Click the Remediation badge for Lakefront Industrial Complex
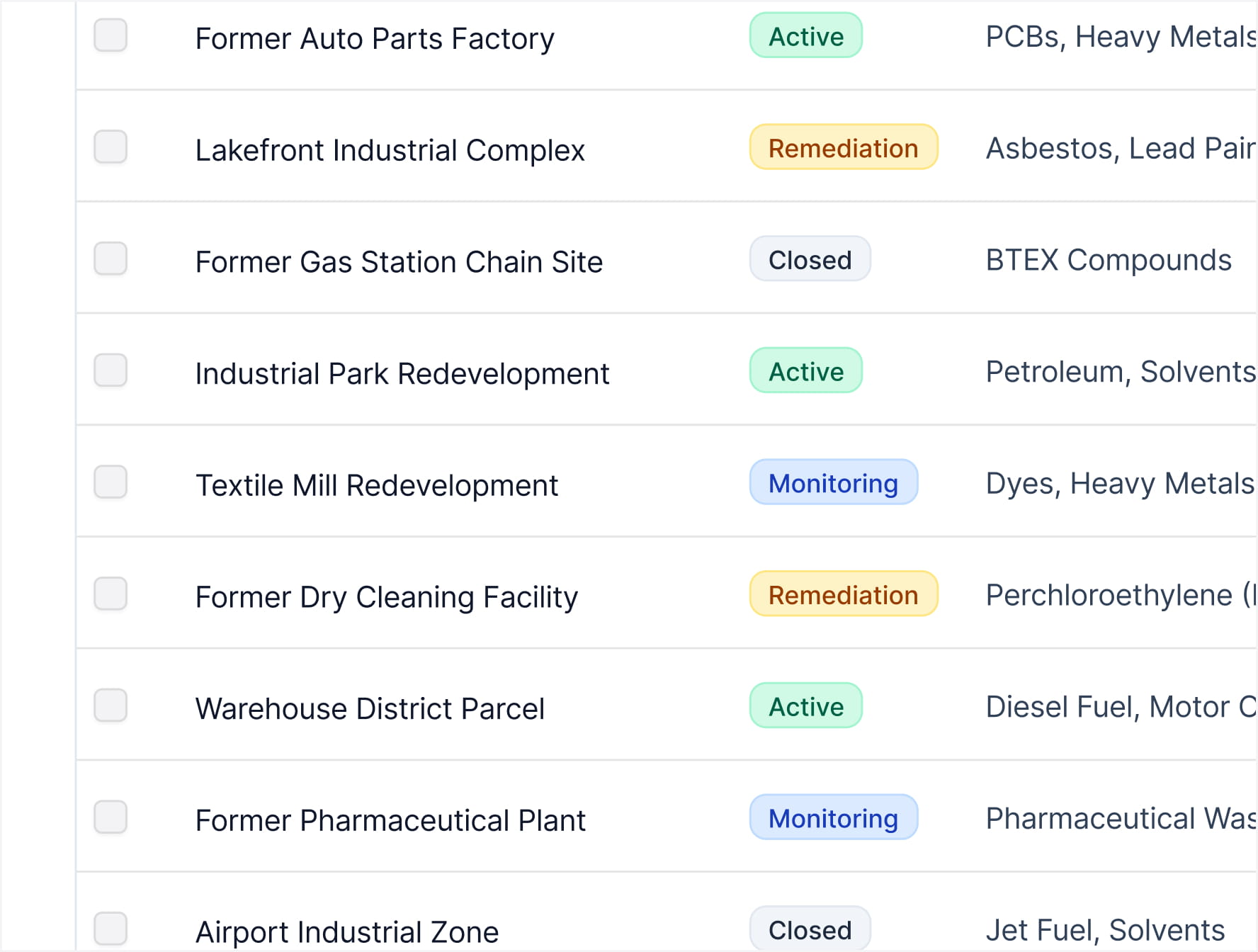 tap(843, 148)
